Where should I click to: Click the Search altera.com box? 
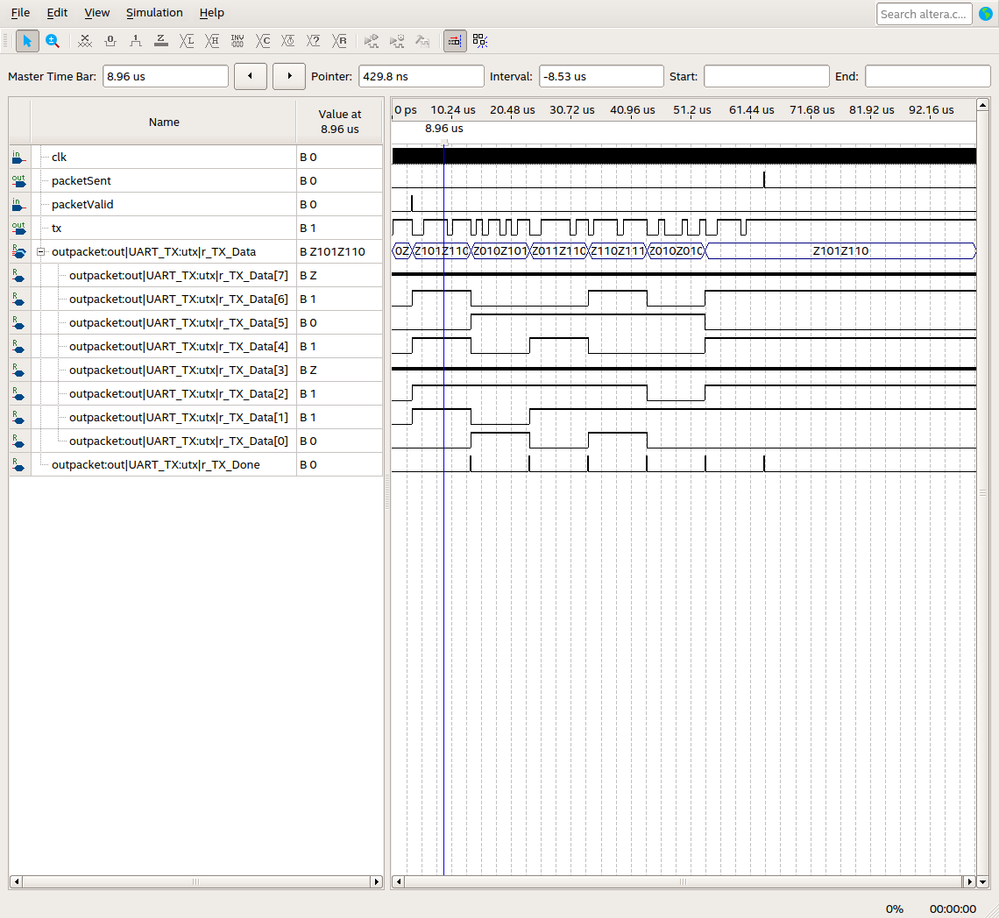924,14
